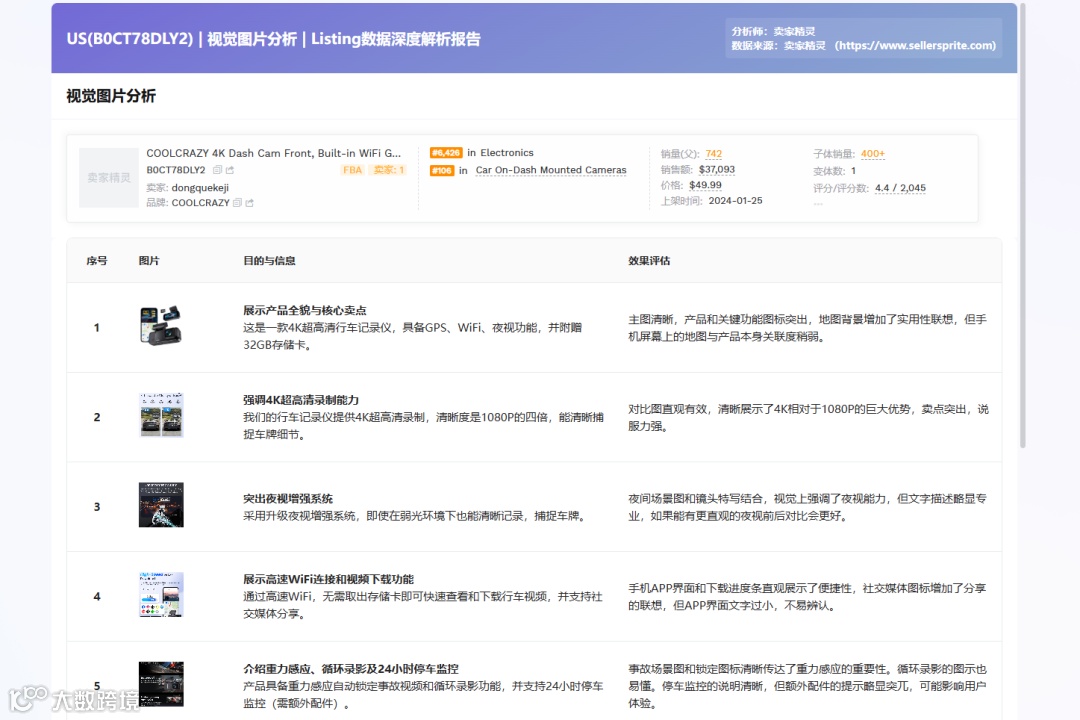
Task: Click the page's vertical scrollbar thumb
Action: click(1023, 225)
